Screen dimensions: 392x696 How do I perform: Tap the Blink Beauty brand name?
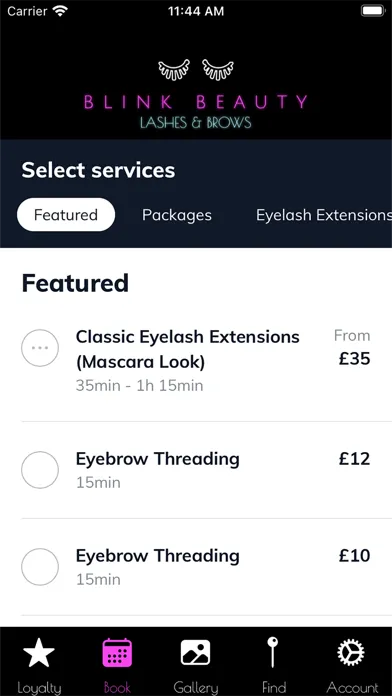pyautogui.click(x=195, y=102)
